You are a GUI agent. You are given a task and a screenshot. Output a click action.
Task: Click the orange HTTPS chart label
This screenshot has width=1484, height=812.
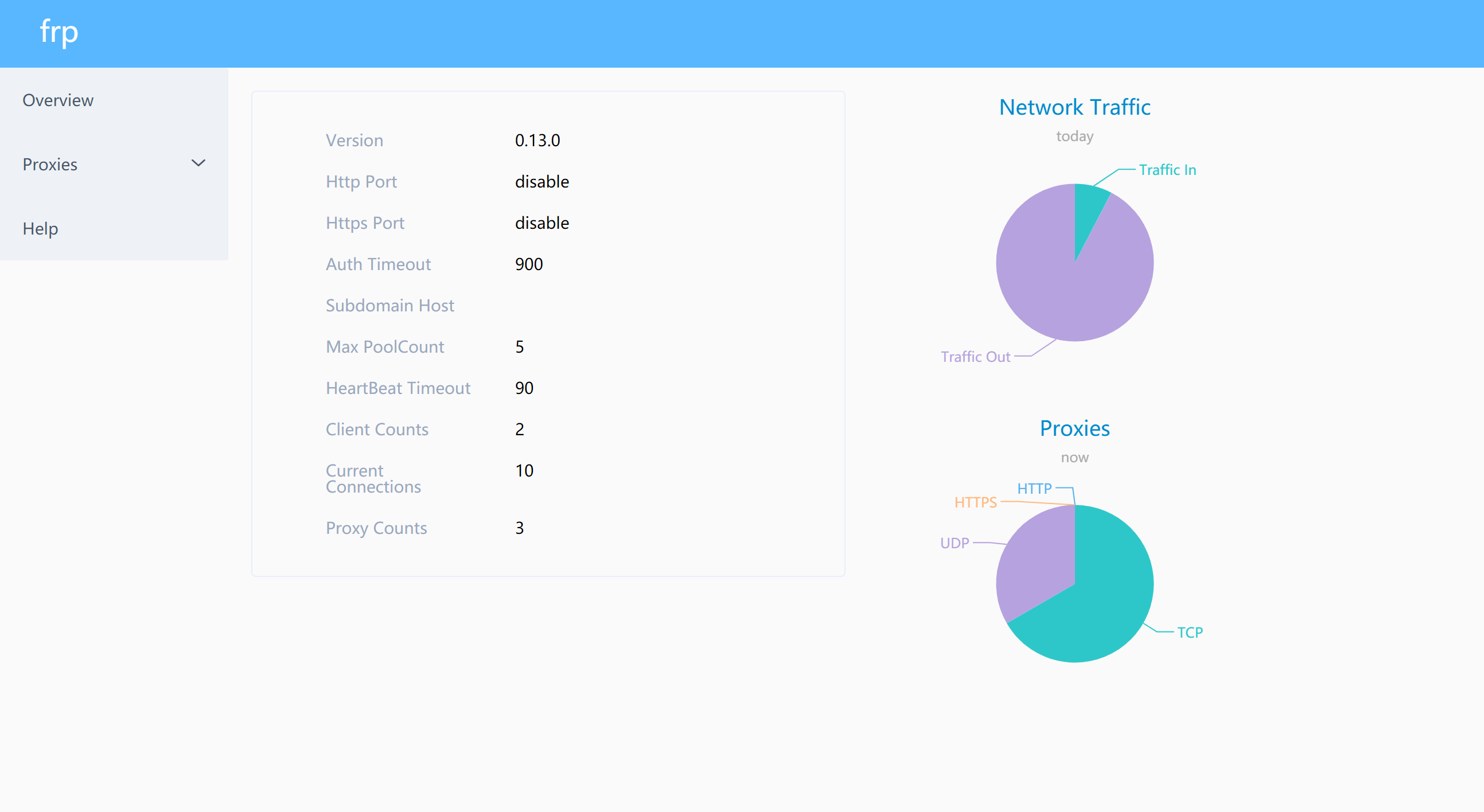coord(975,502)
